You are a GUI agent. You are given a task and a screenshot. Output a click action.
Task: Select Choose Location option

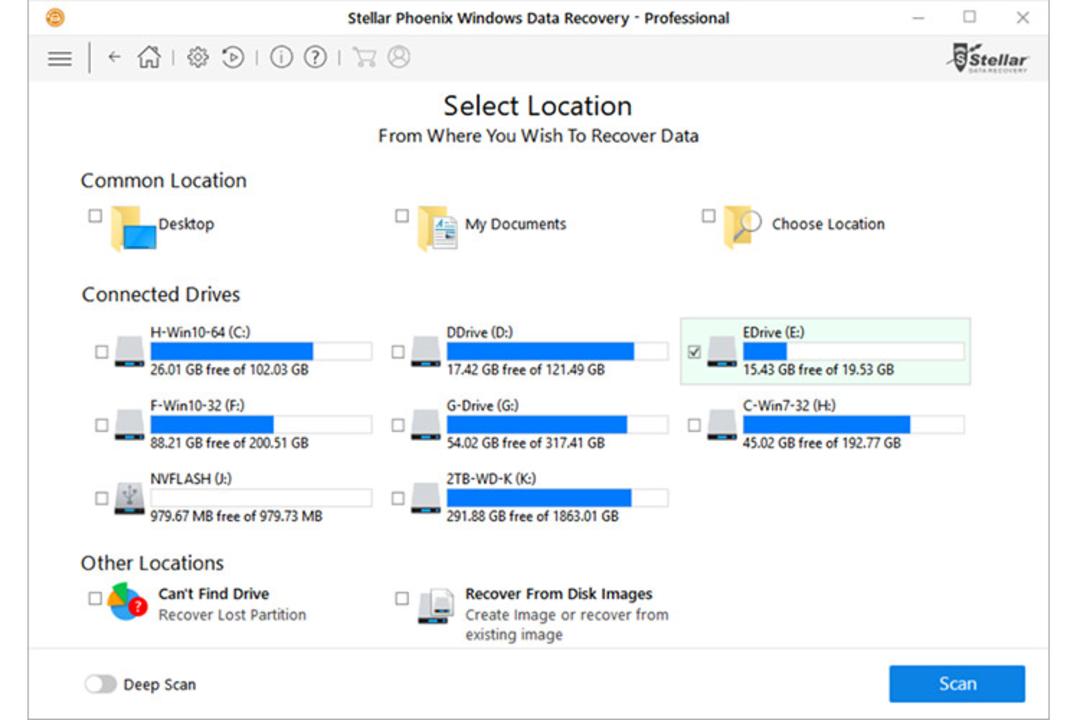pos(828,224)
